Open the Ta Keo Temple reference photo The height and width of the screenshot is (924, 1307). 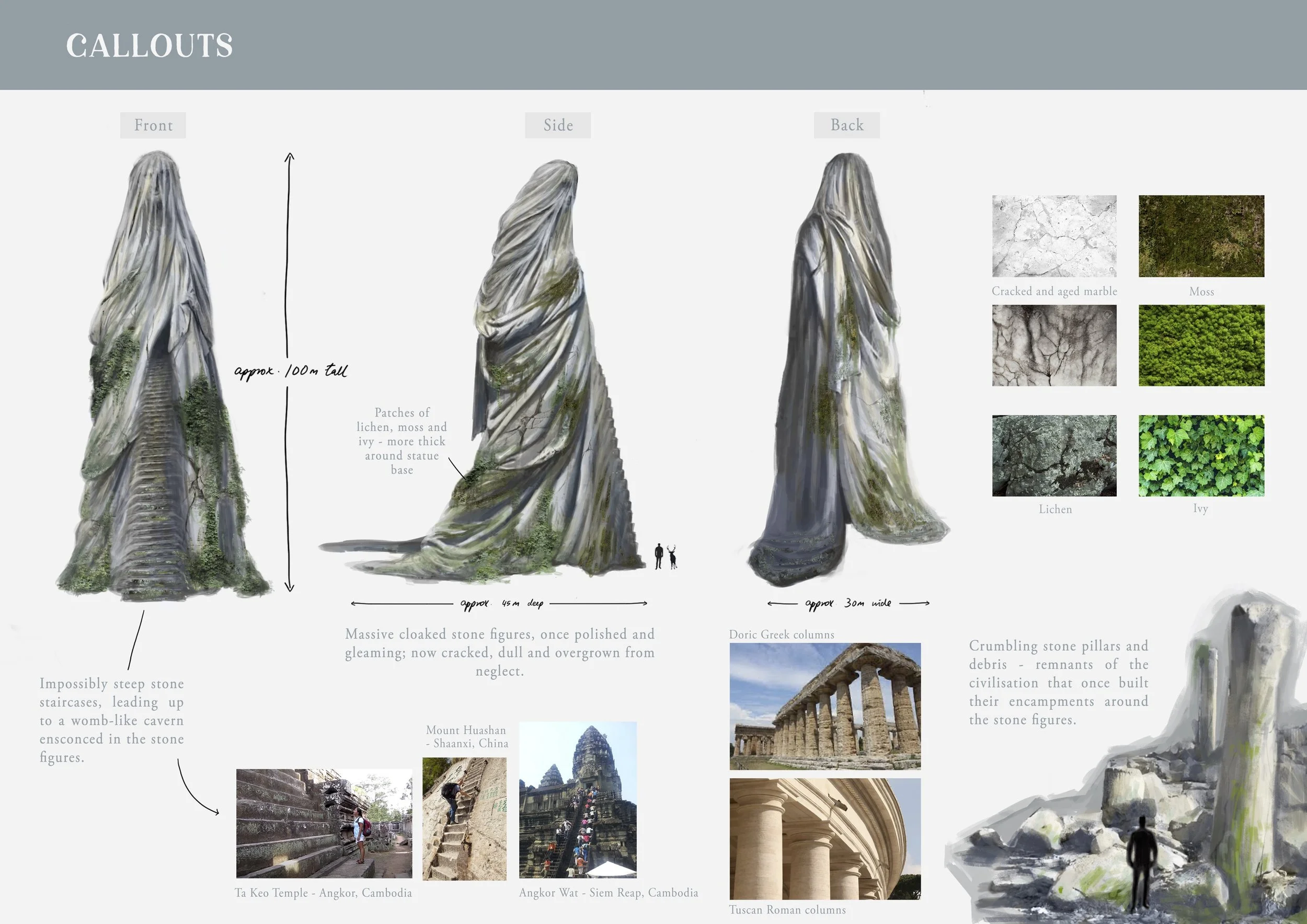click(324, 823)
